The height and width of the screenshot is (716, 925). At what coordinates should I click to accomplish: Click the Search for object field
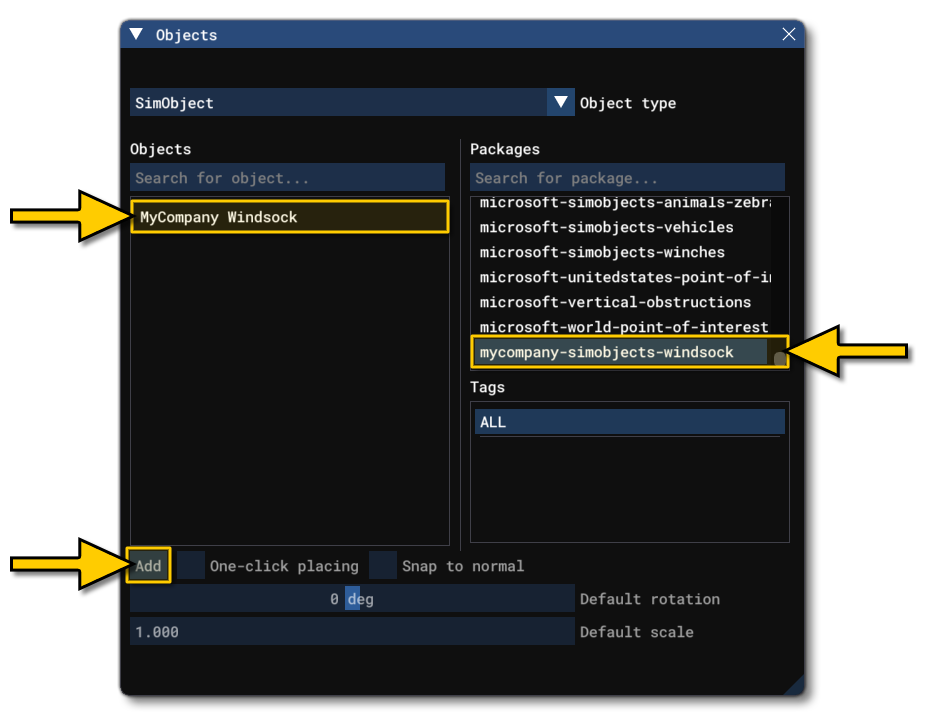(288, 178)
